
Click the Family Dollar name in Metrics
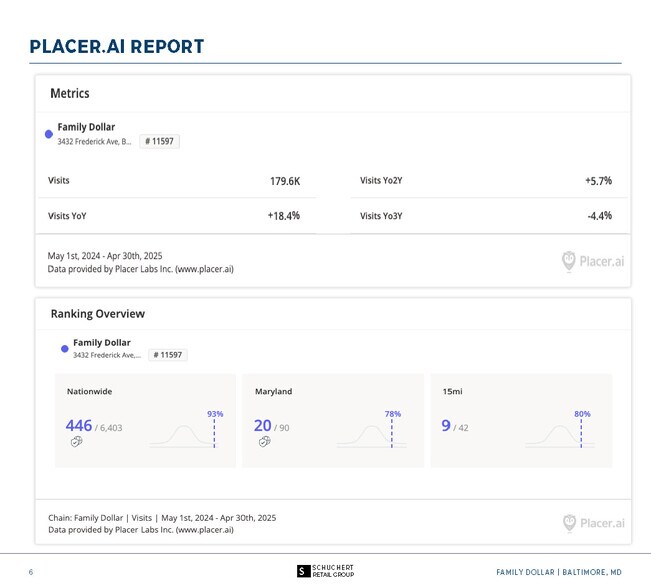[x=86, y=127]
